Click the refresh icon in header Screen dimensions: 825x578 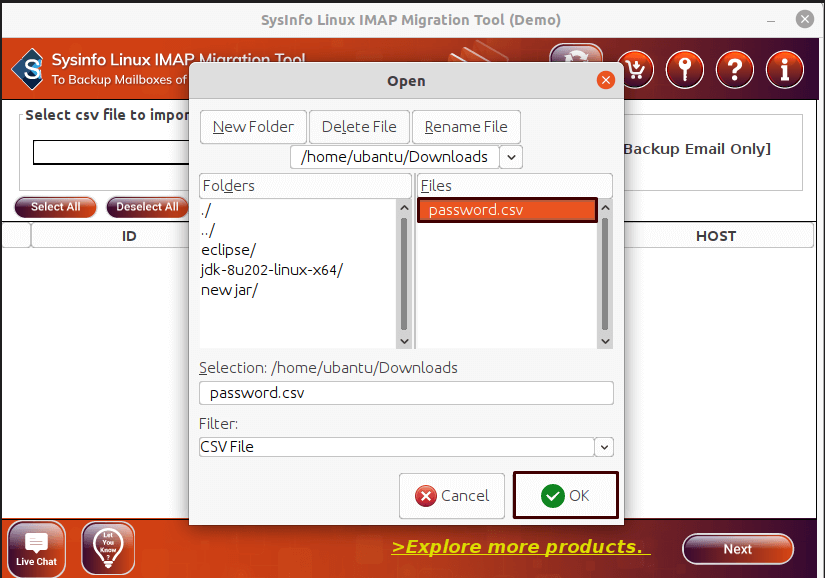[576, 54]
